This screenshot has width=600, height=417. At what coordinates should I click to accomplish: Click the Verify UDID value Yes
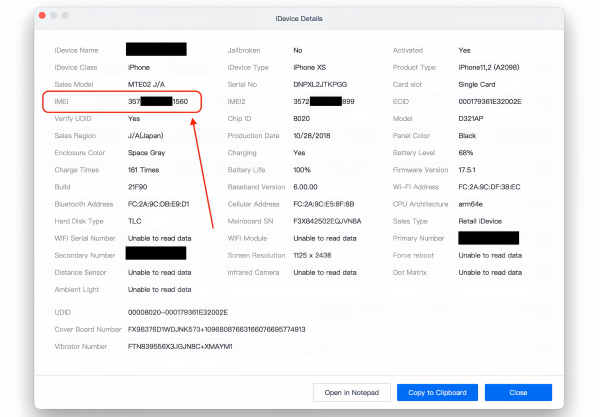(134, 119)
